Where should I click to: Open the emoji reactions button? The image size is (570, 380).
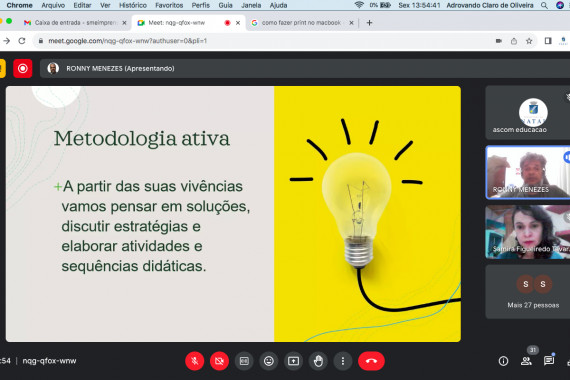(x=269, y=361)
